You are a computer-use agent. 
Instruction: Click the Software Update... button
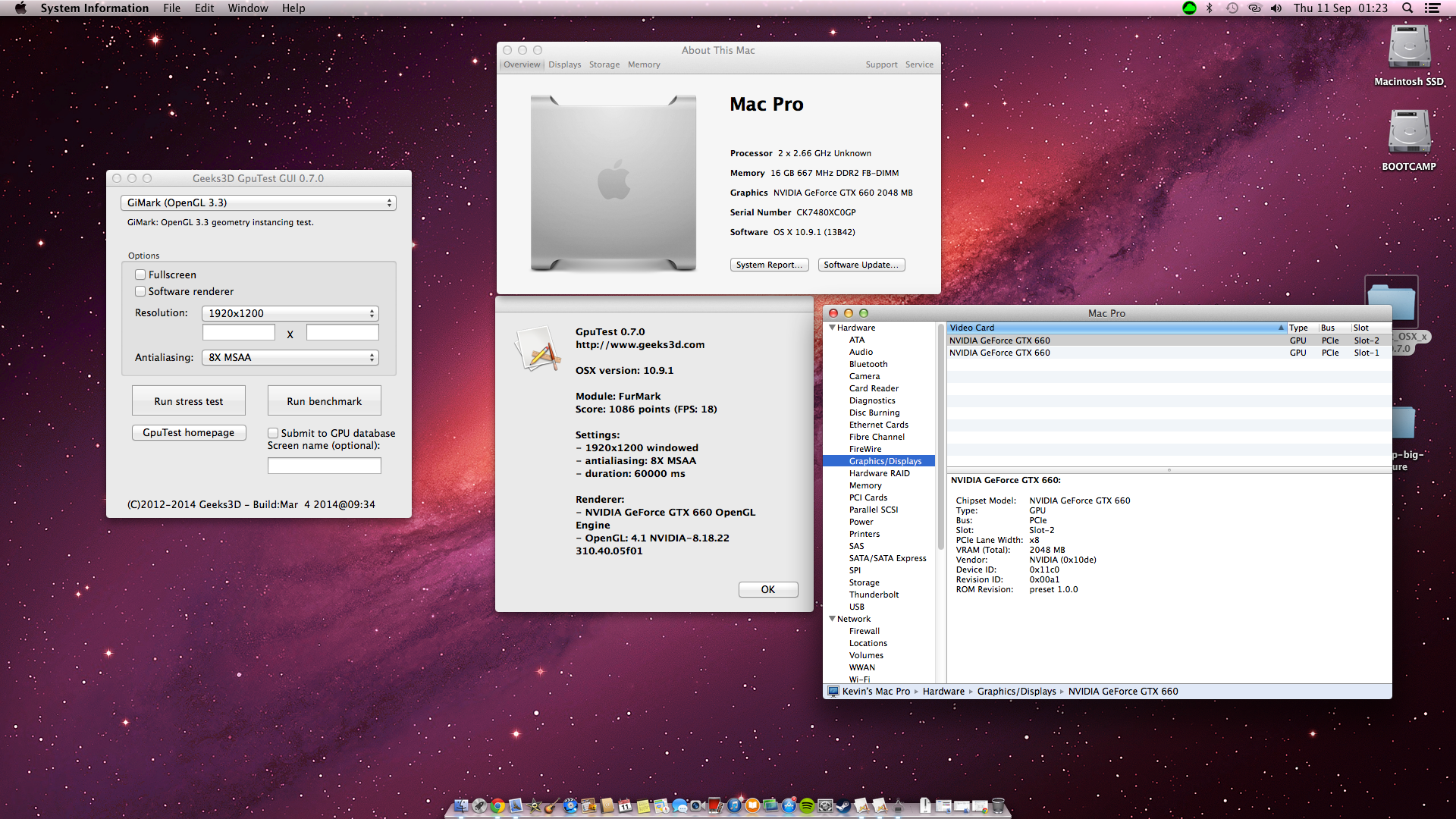861,265
